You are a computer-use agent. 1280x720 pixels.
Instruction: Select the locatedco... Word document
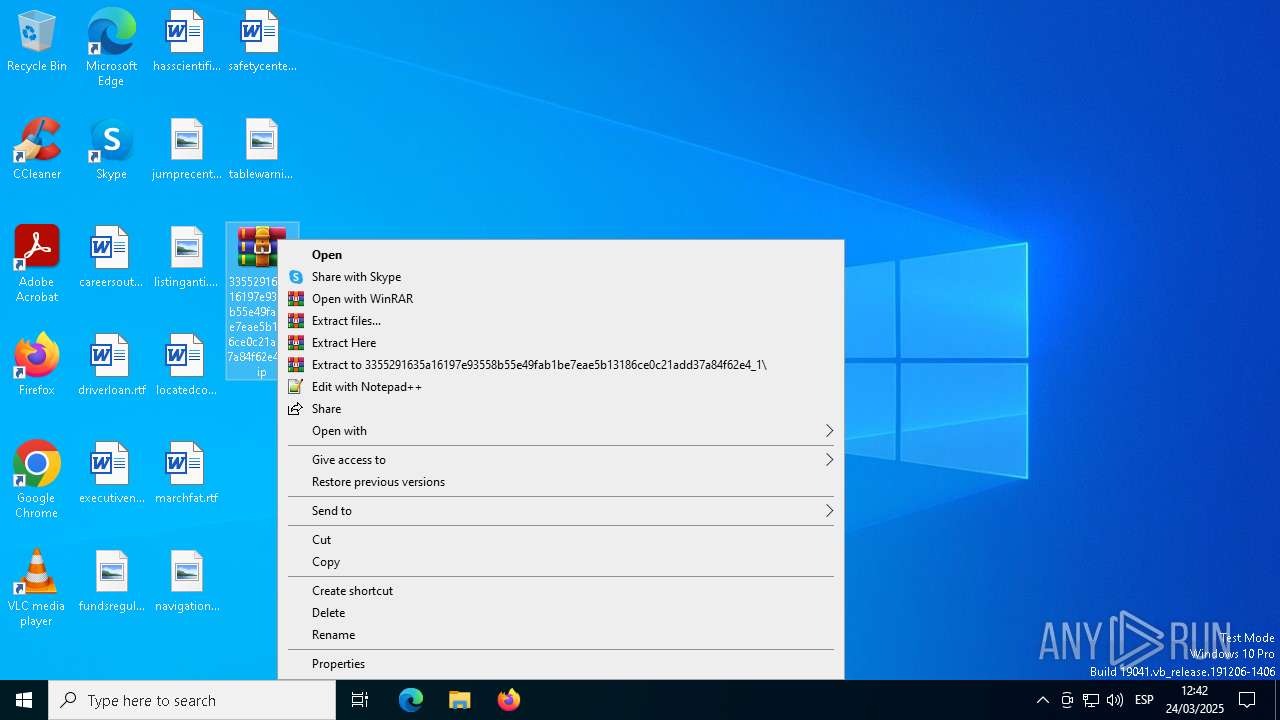tap(186, 366)
